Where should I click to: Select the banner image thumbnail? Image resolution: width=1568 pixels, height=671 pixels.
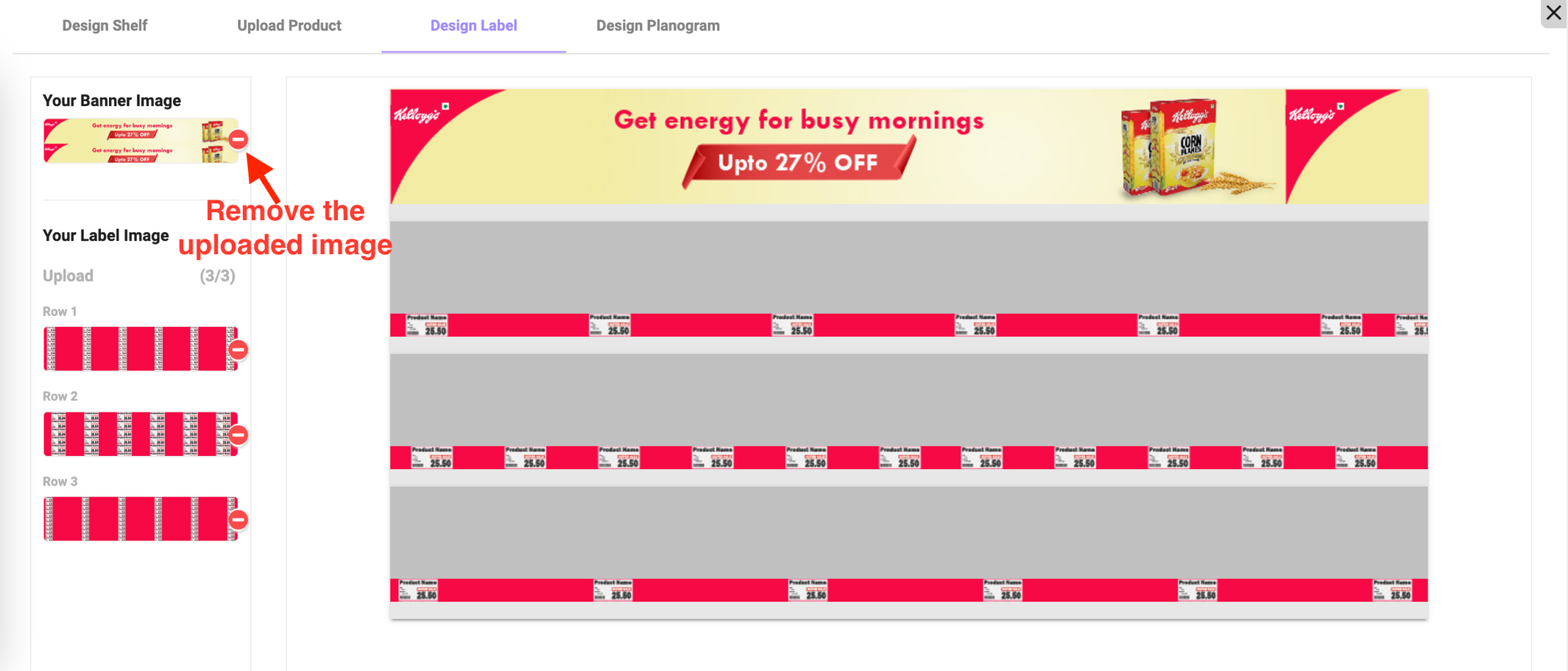coord(140,141)
